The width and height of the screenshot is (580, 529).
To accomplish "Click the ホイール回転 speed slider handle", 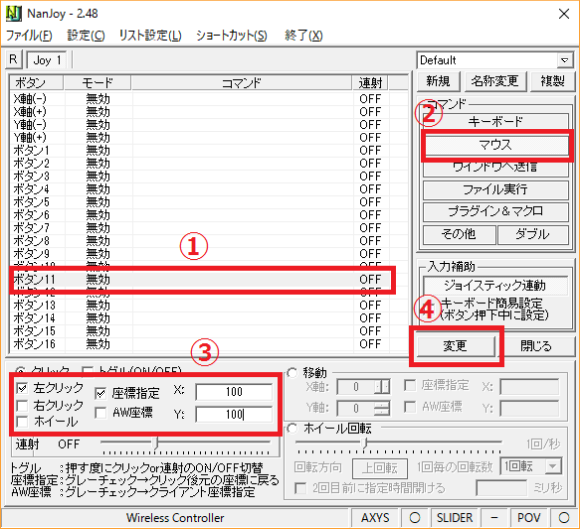I will click(365, 442).
